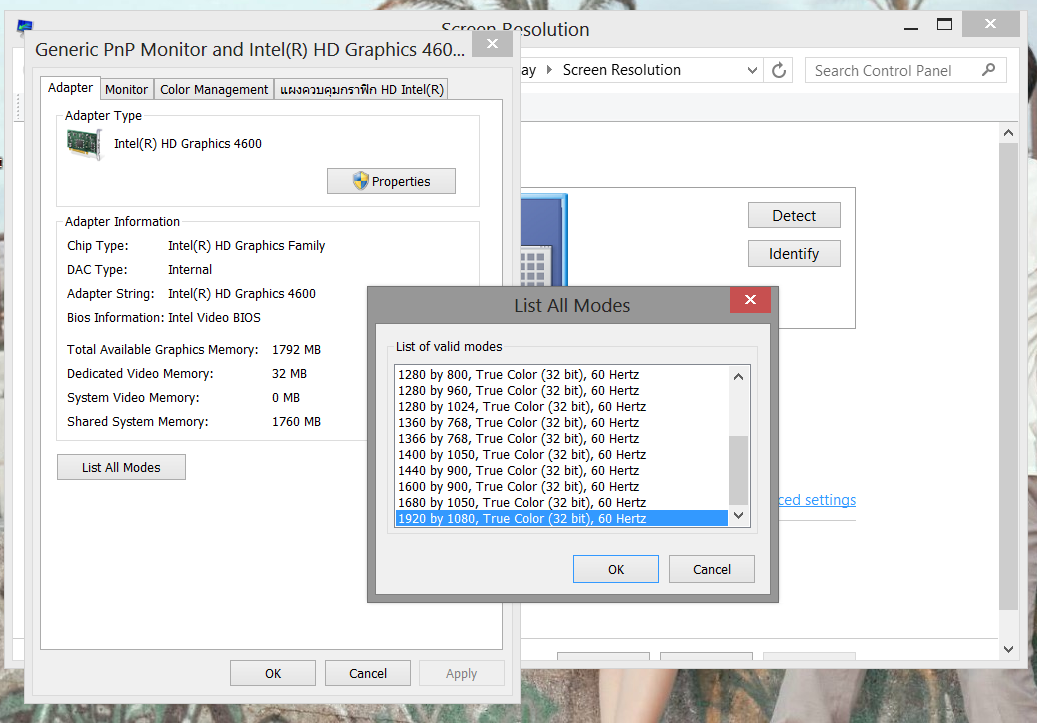This screenshot has width=1037, height=723.
Task: Select 1280 by 800 mode
Action: click(x=561, y=374)
